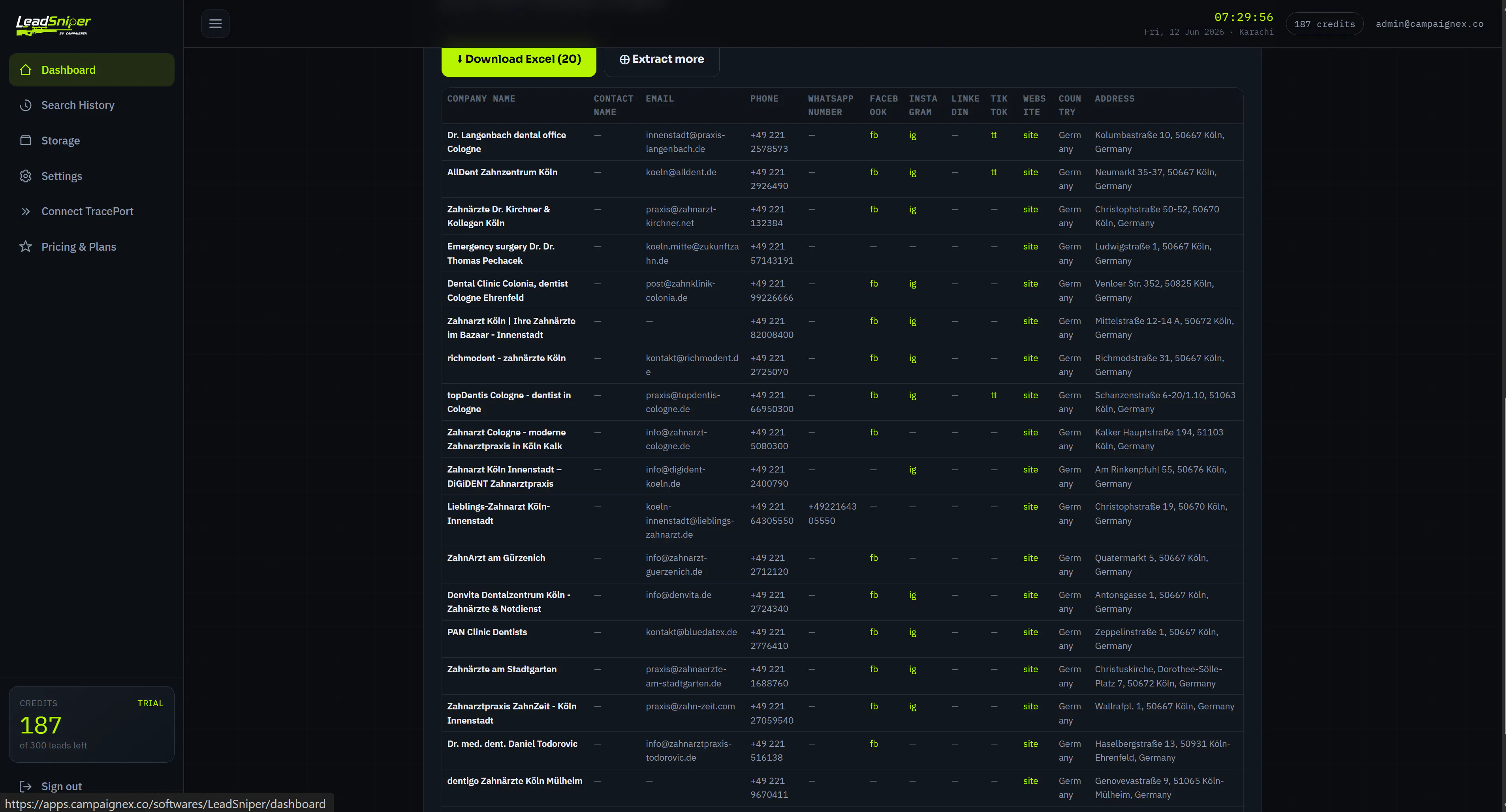Screen dimensions: 1506x812
Task: Open Instagram link for richmodent zahnärzte Köln
Action: pyautogui.click(x=913, y=358)
